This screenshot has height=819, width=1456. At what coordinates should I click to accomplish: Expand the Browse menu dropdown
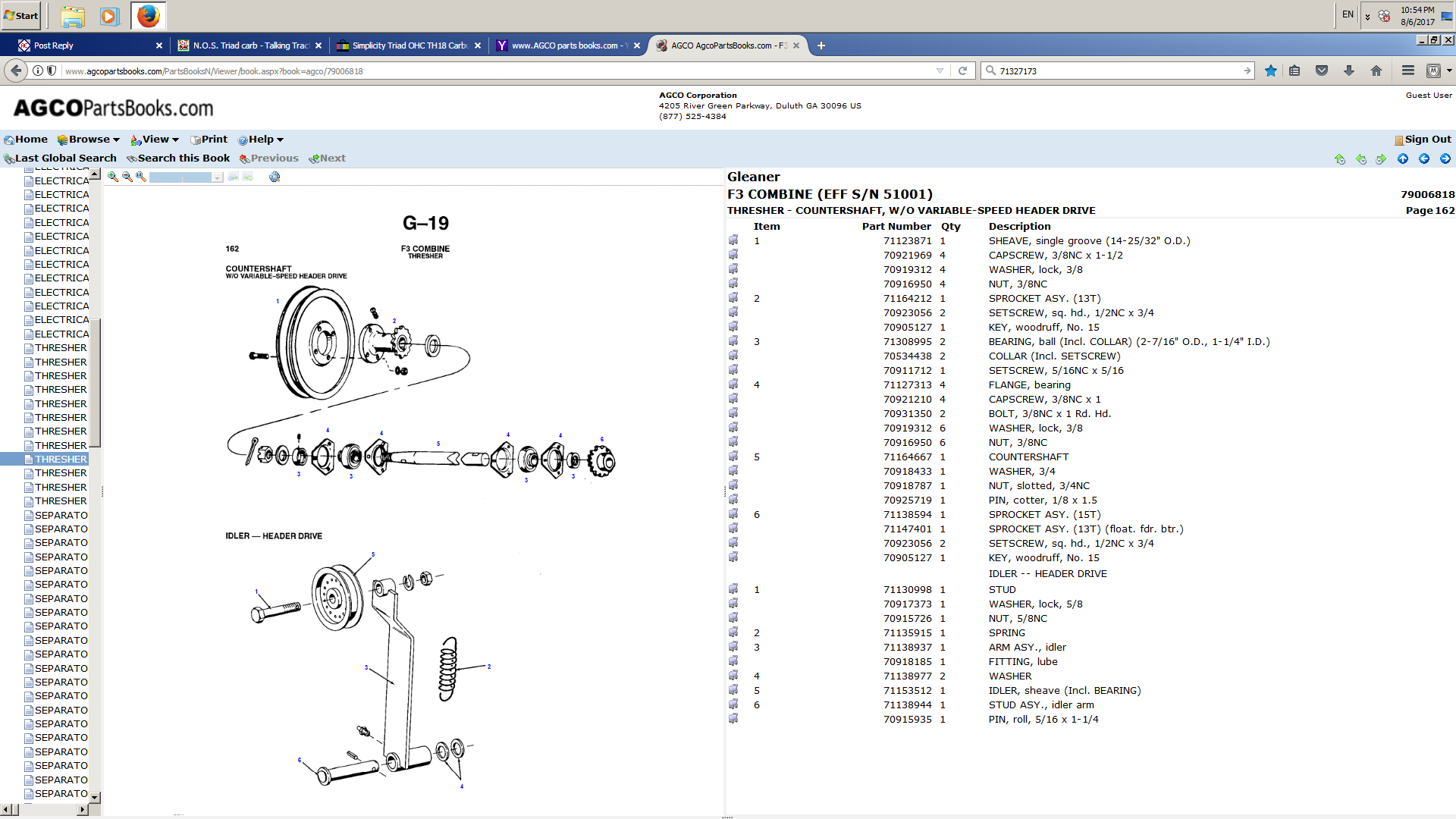point(89,140)
